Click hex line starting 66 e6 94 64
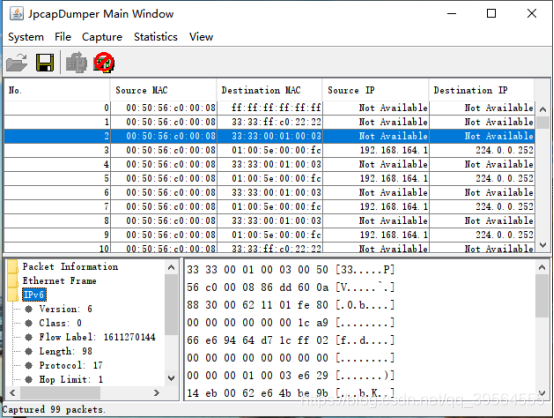Image resolution: width=554 pixels, height=418 pixels. (290, 340)
